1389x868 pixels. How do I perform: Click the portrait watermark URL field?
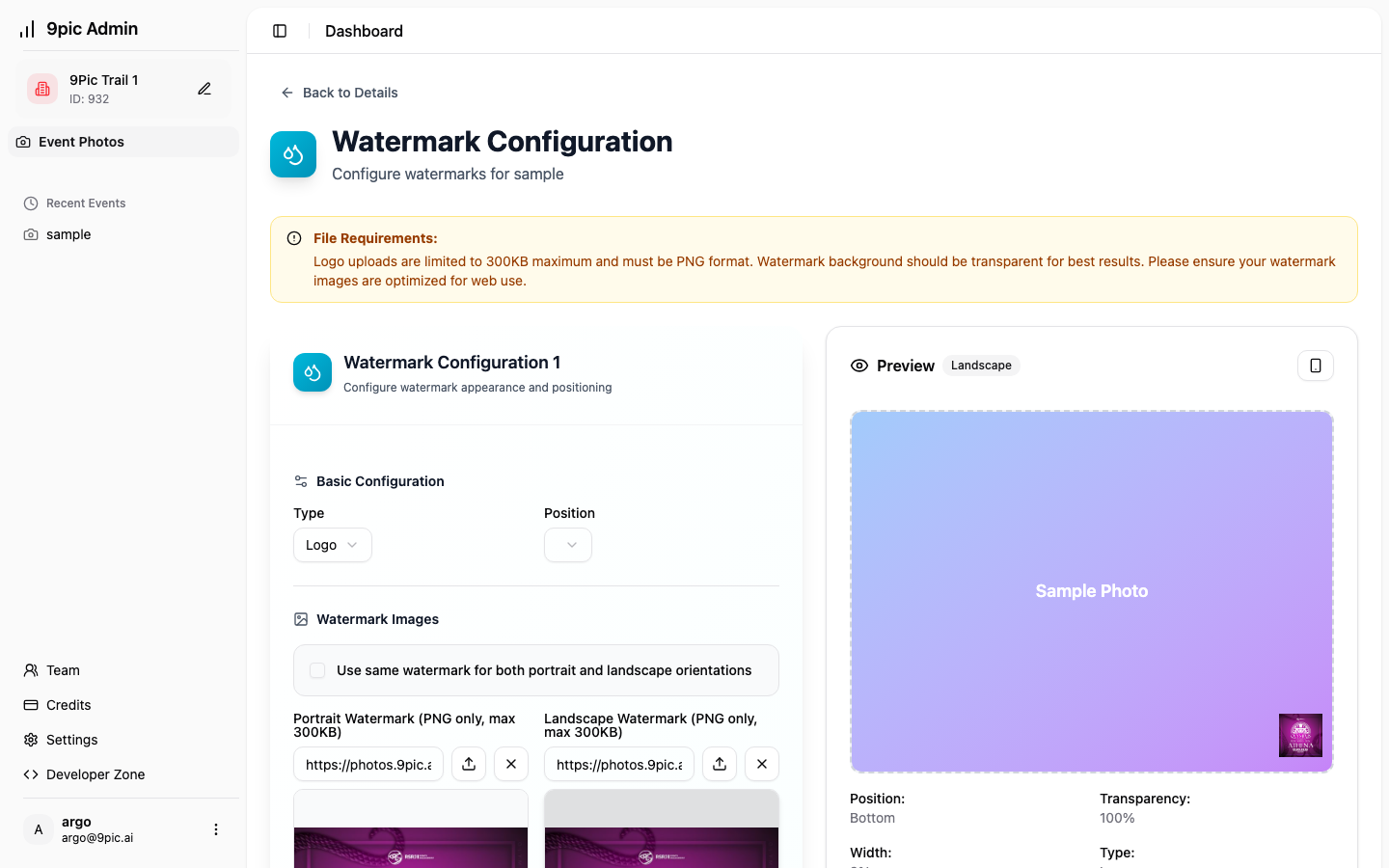pos(368,764)
